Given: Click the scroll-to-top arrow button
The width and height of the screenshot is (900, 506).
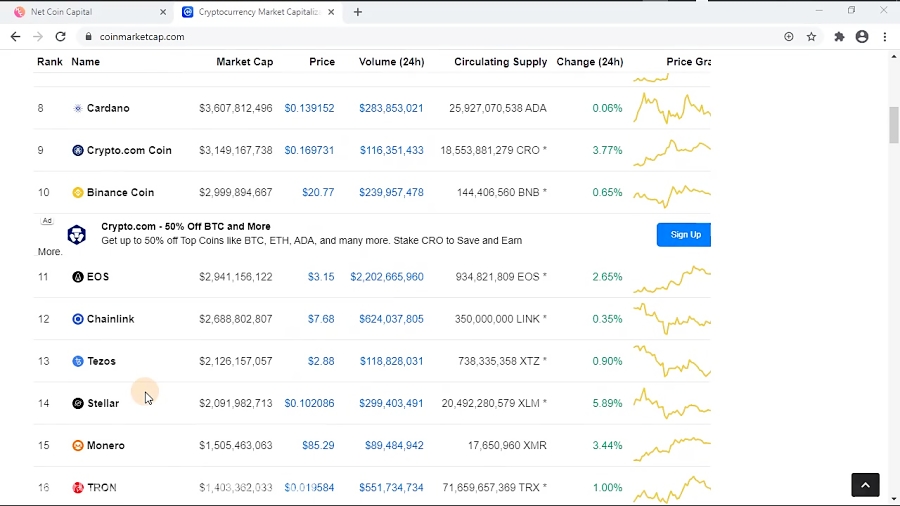Looking at the screenshot, I should point(865,485).
